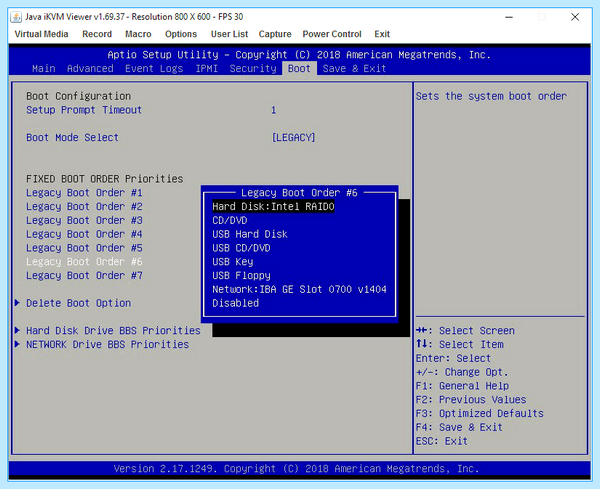Select the Boot tab
This screenshot has width=600, height=489.
tap(299, 68)
